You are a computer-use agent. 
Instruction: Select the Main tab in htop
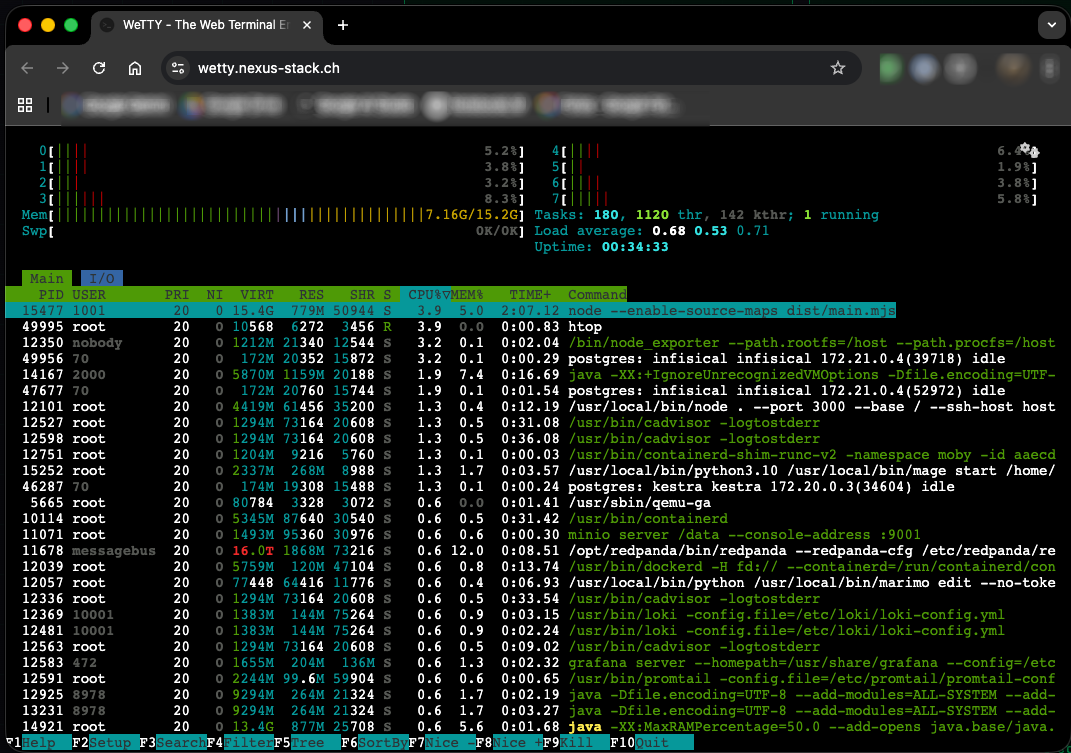click(x=46, y=278)
